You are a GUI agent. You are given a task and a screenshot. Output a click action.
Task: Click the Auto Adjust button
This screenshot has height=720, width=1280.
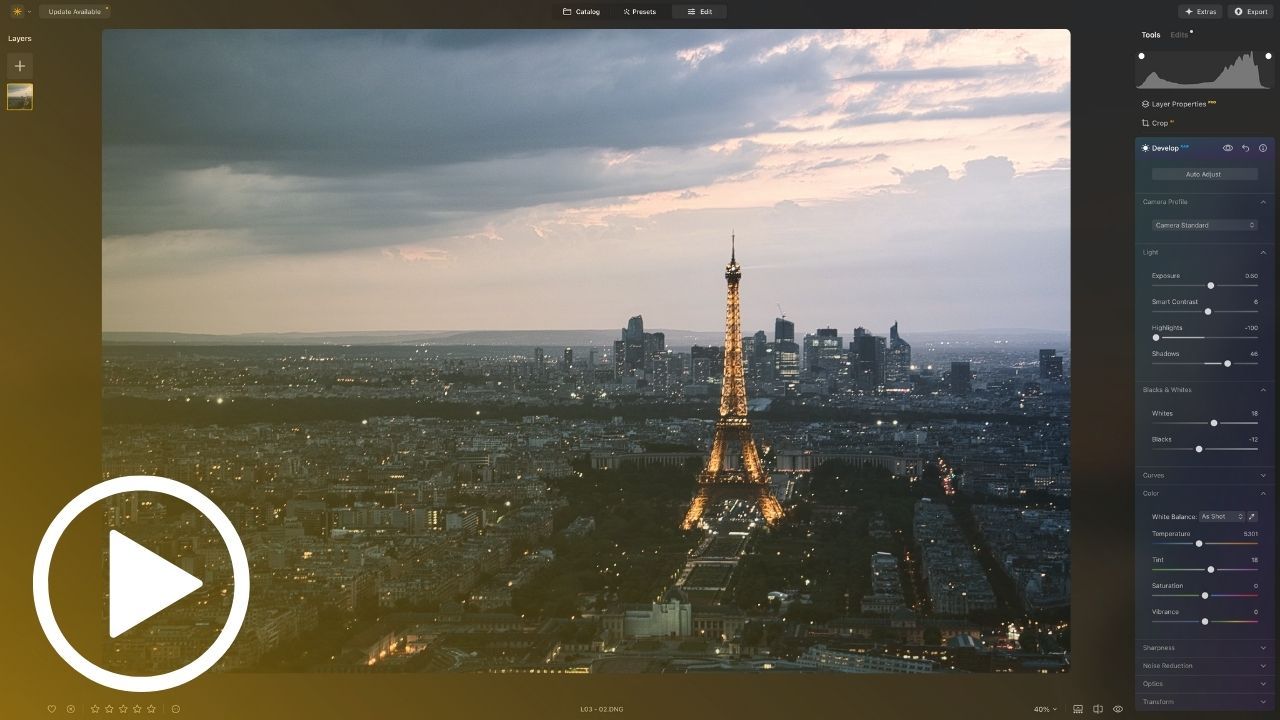coord(1204,174)
